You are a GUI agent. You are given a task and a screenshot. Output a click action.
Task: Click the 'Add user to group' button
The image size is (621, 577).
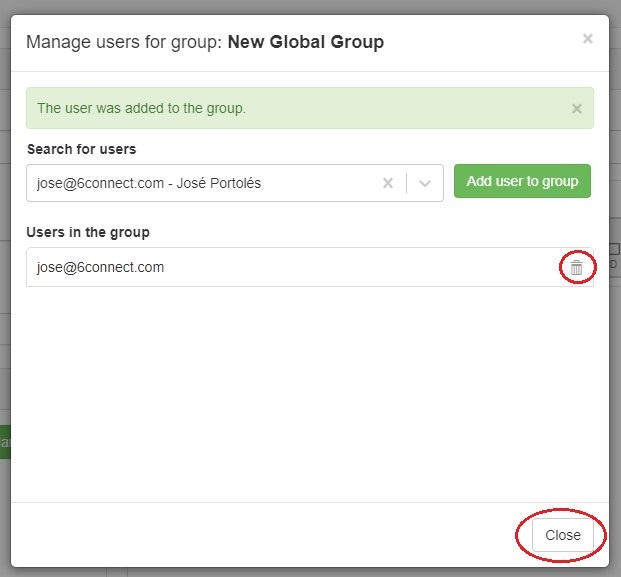pyautogui.click(x=522, y=182)
